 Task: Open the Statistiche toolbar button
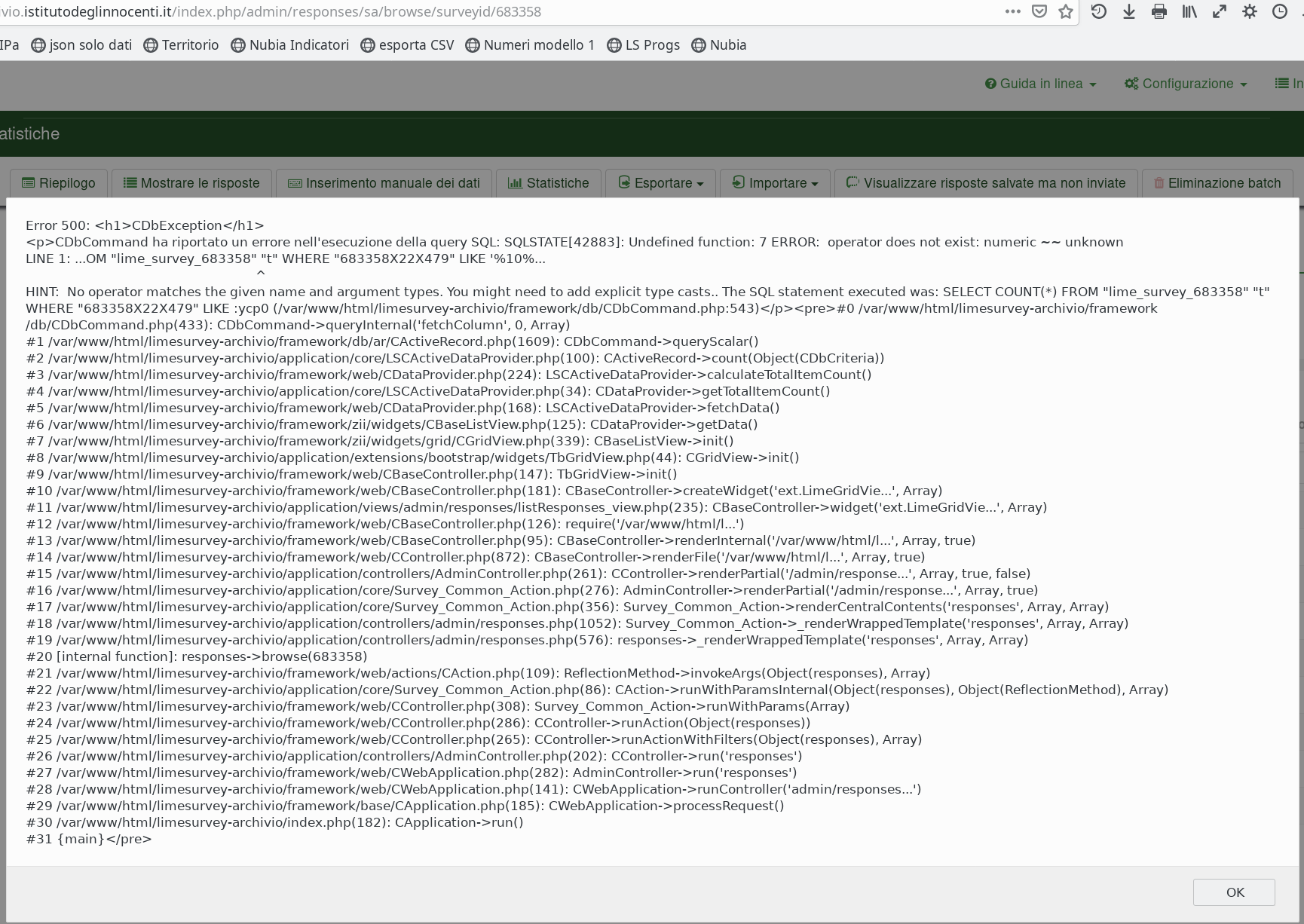pyautogui.click(x=548, y=183)
